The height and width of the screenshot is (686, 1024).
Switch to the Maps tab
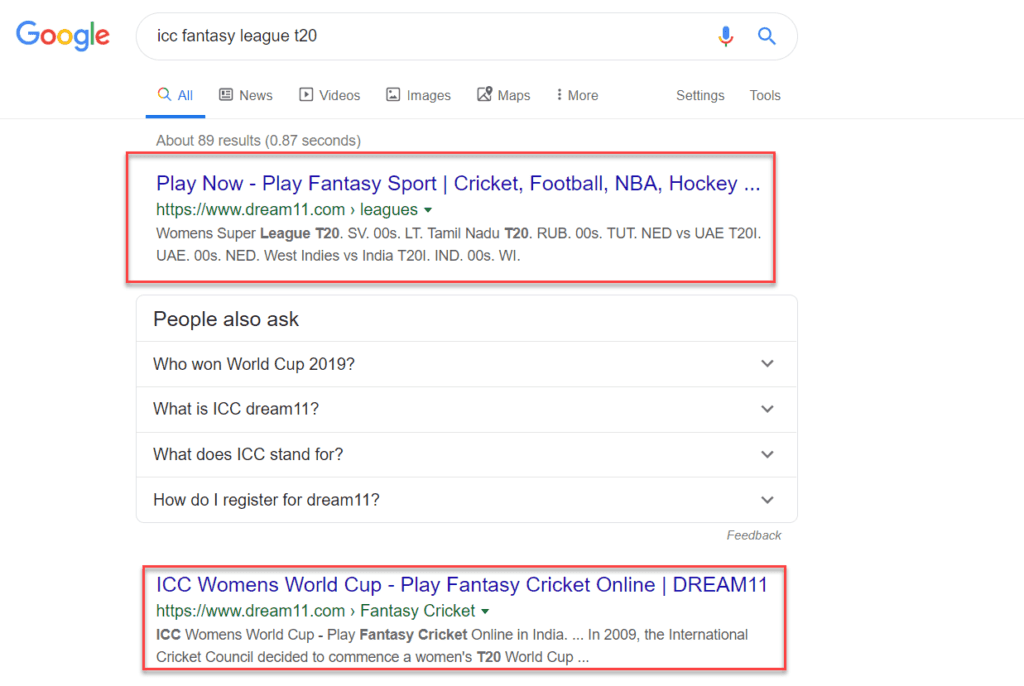click(x=504, y=95)
